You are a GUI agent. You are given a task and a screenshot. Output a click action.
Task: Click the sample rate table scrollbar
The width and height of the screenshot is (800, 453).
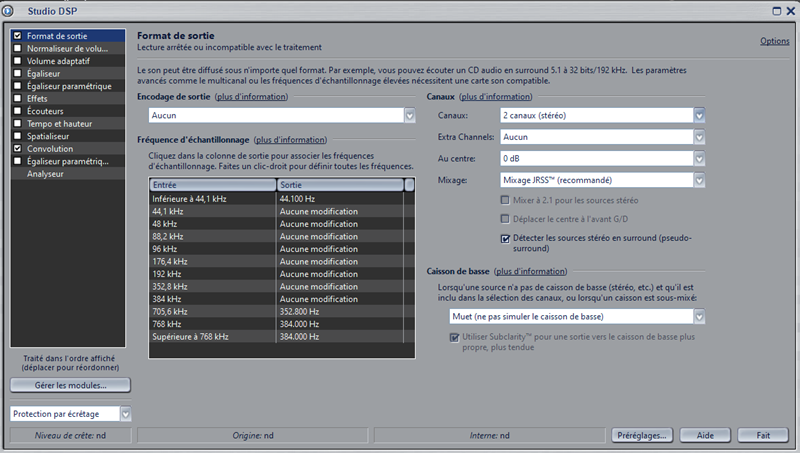(409, 185)
